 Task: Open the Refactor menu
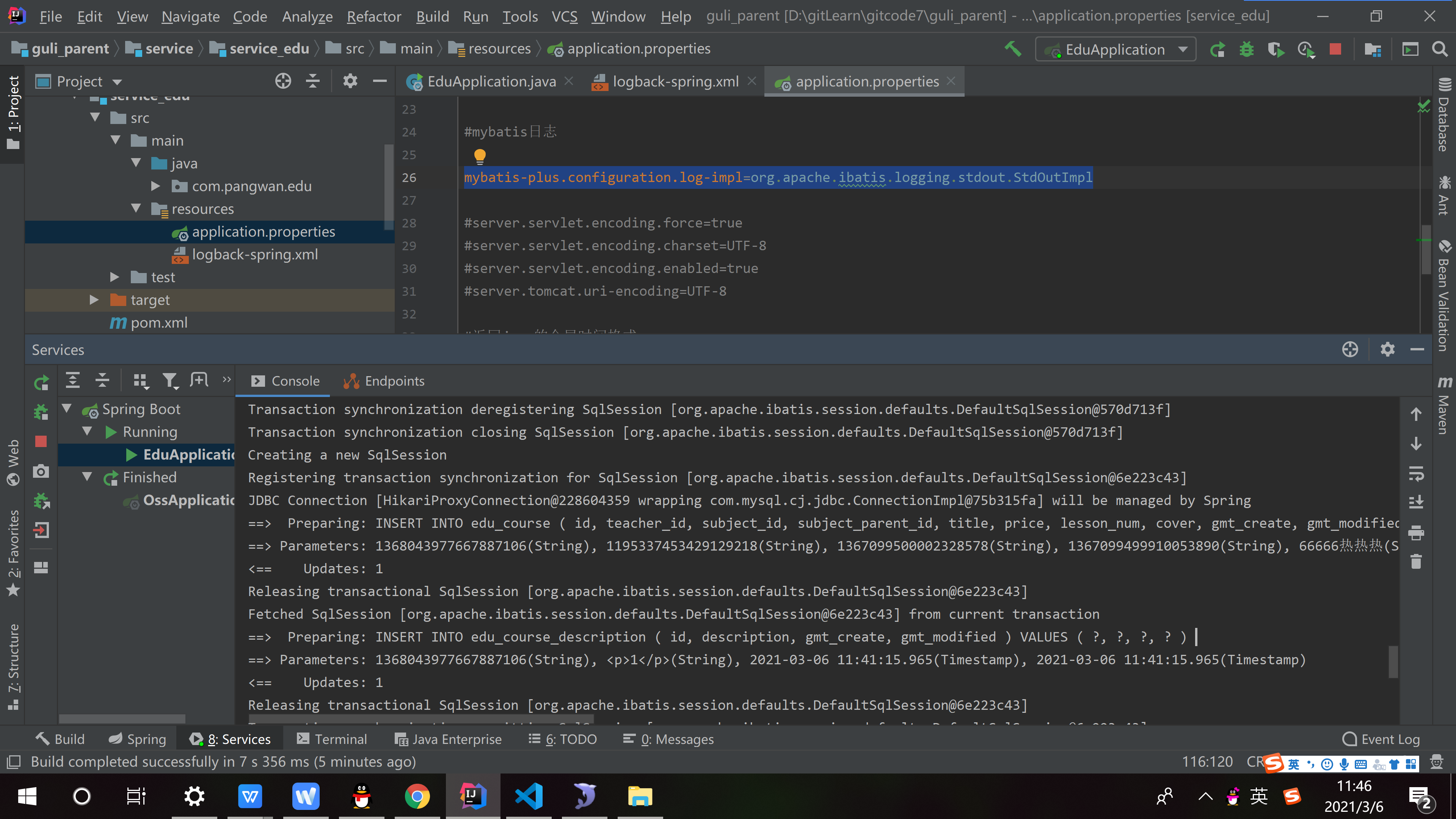point(373,16)
